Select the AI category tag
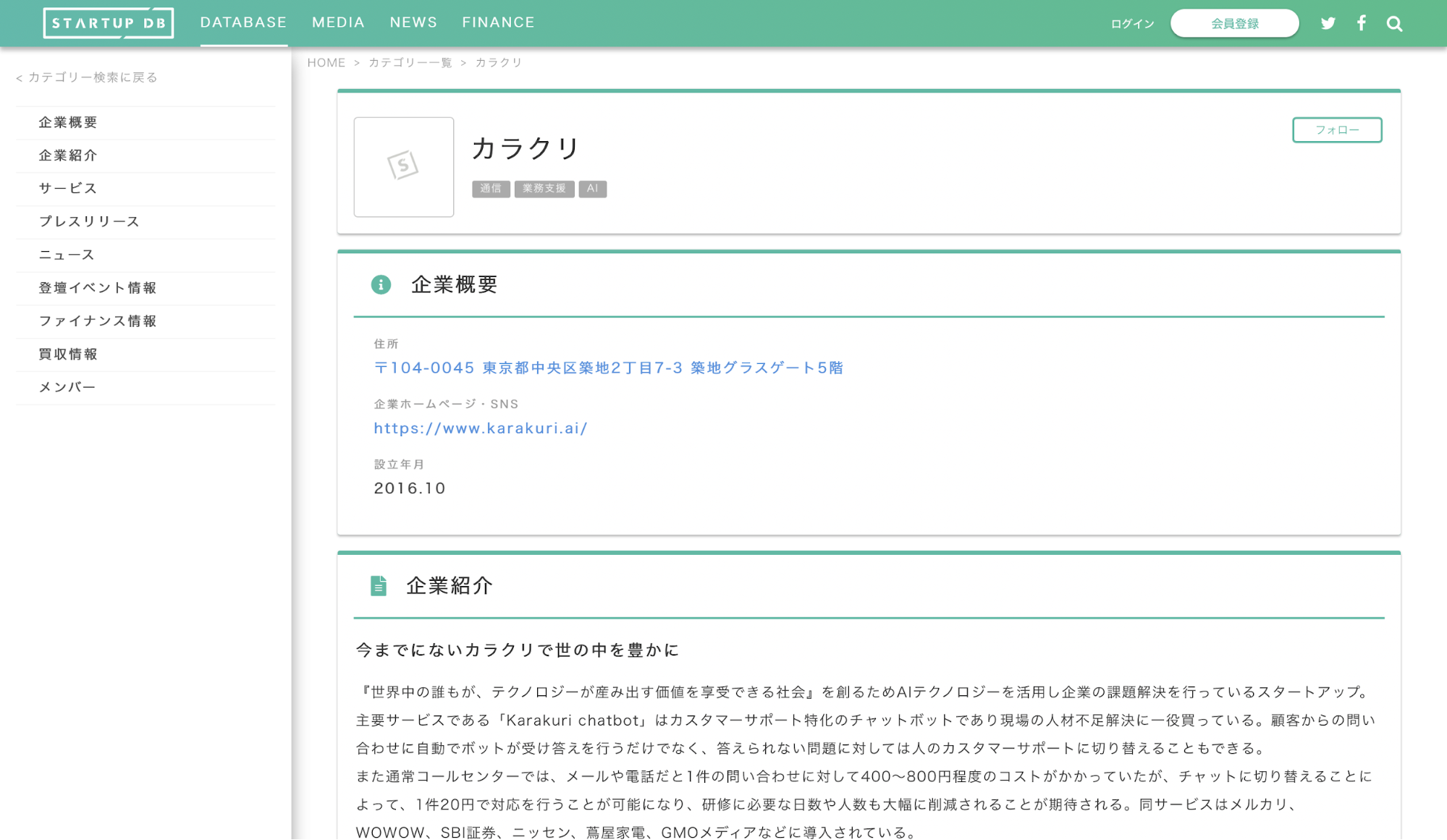This screenshot has height=840, width=1447. (x=592, y=189)
